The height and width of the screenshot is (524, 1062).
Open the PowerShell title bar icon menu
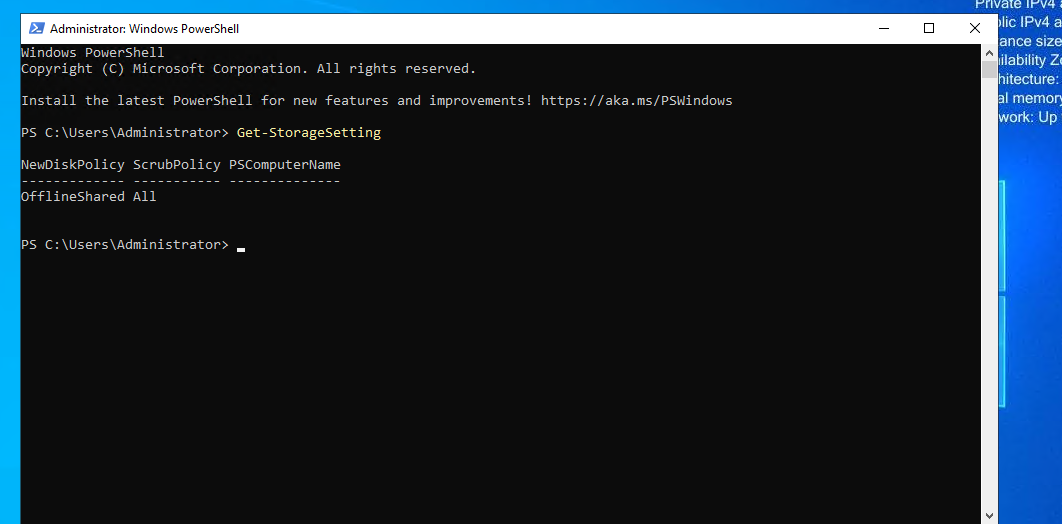pyautogui.click(x=37, y=28)
